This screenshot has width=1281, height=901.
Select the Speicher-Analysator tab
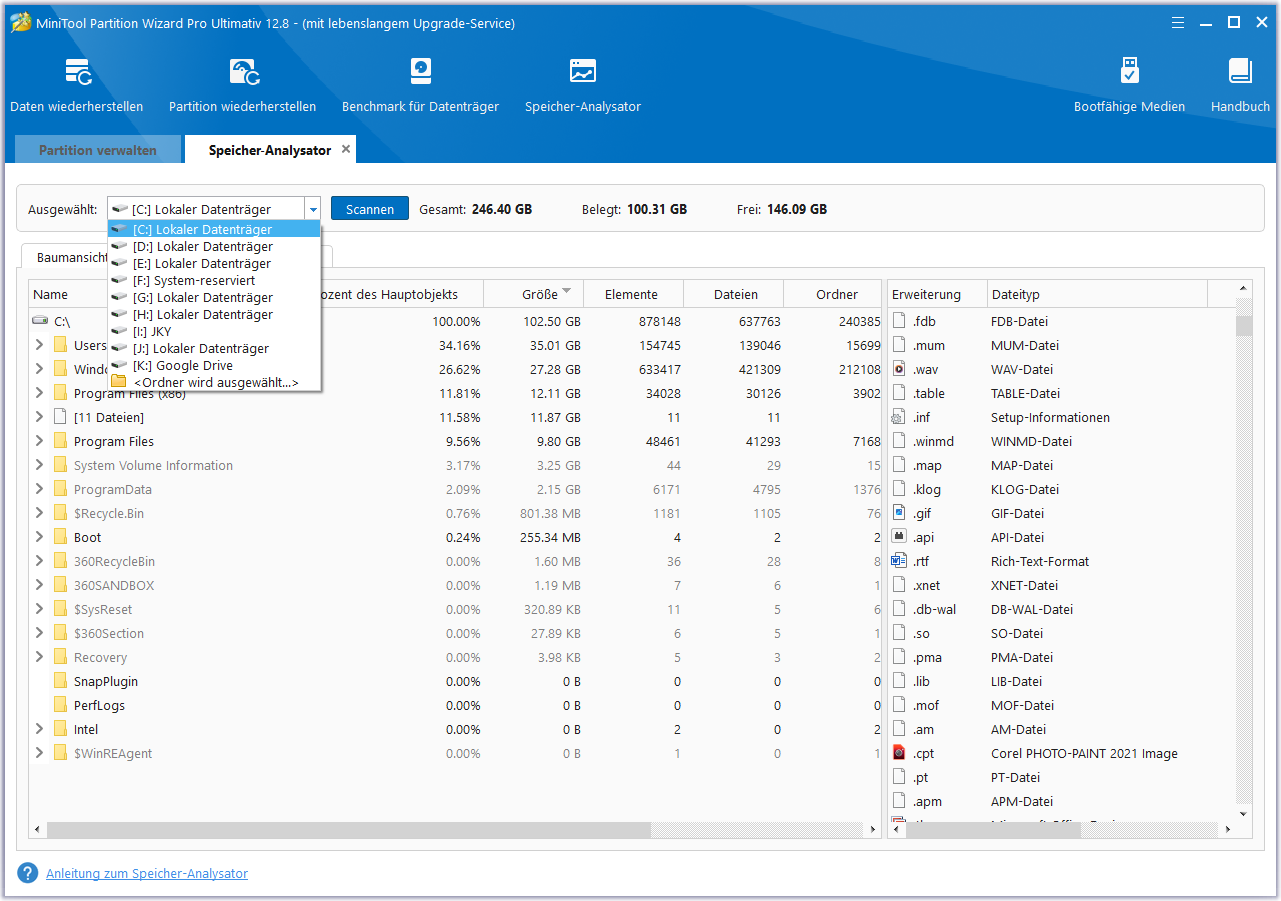pos(270,150)
